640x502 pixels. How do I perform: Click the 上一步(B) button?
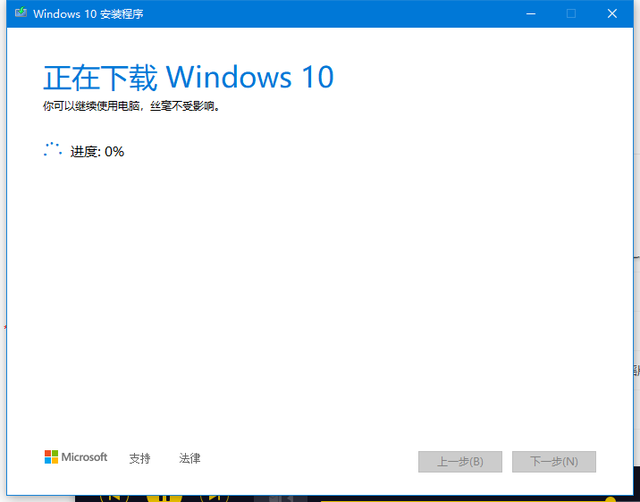click(460, 462)
